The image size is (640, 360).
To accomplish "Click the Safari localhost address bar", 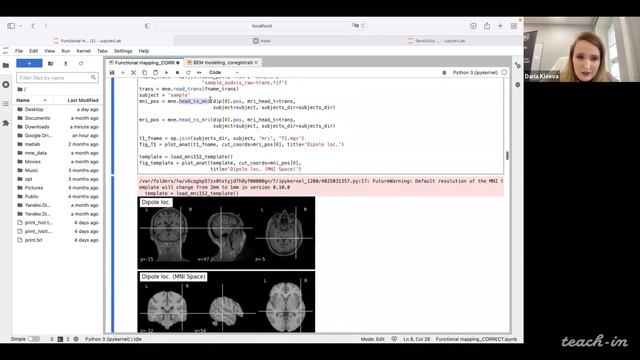I will coord(262,26).
